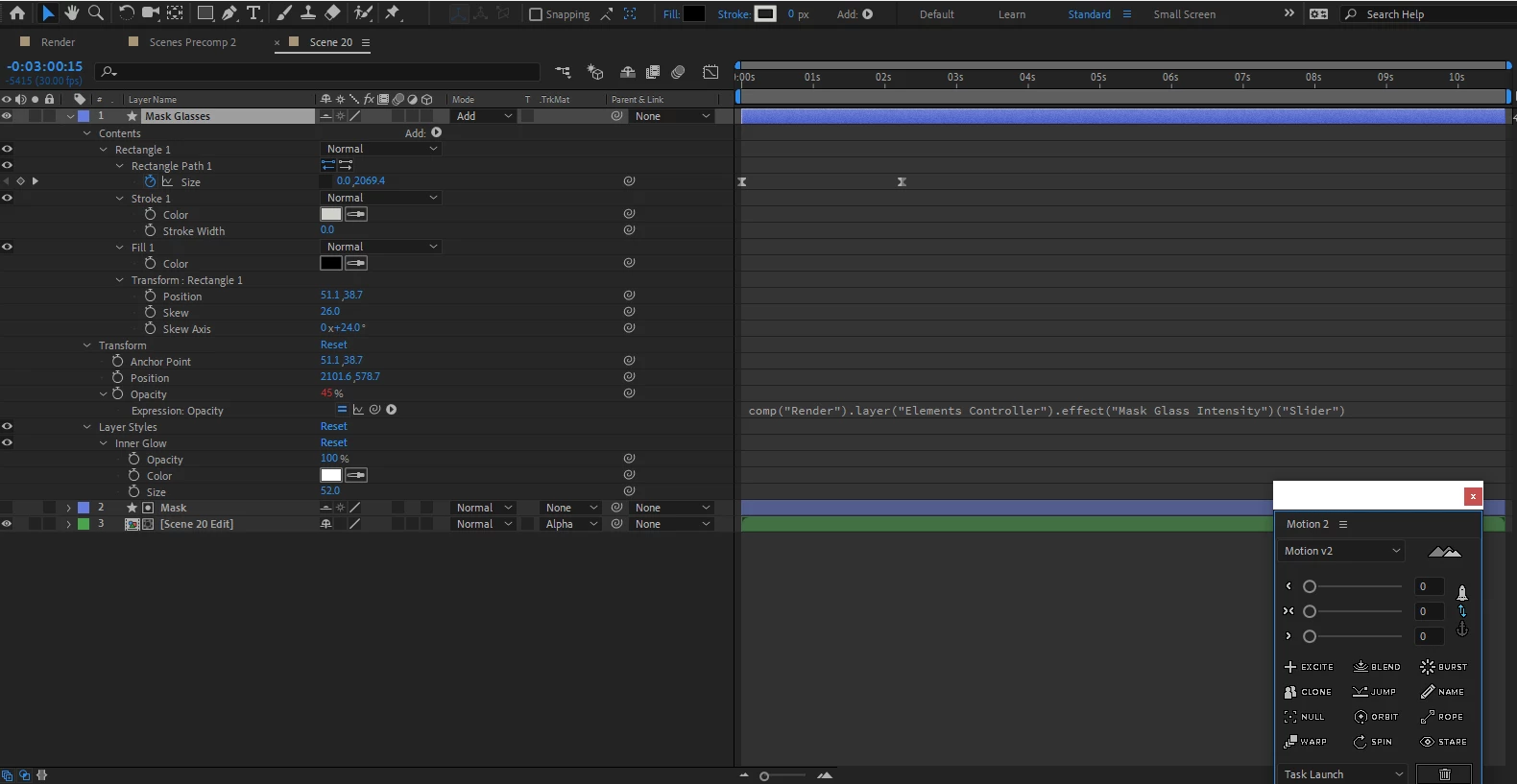Hide the Scene 20 Edit layer

[7, 524]
